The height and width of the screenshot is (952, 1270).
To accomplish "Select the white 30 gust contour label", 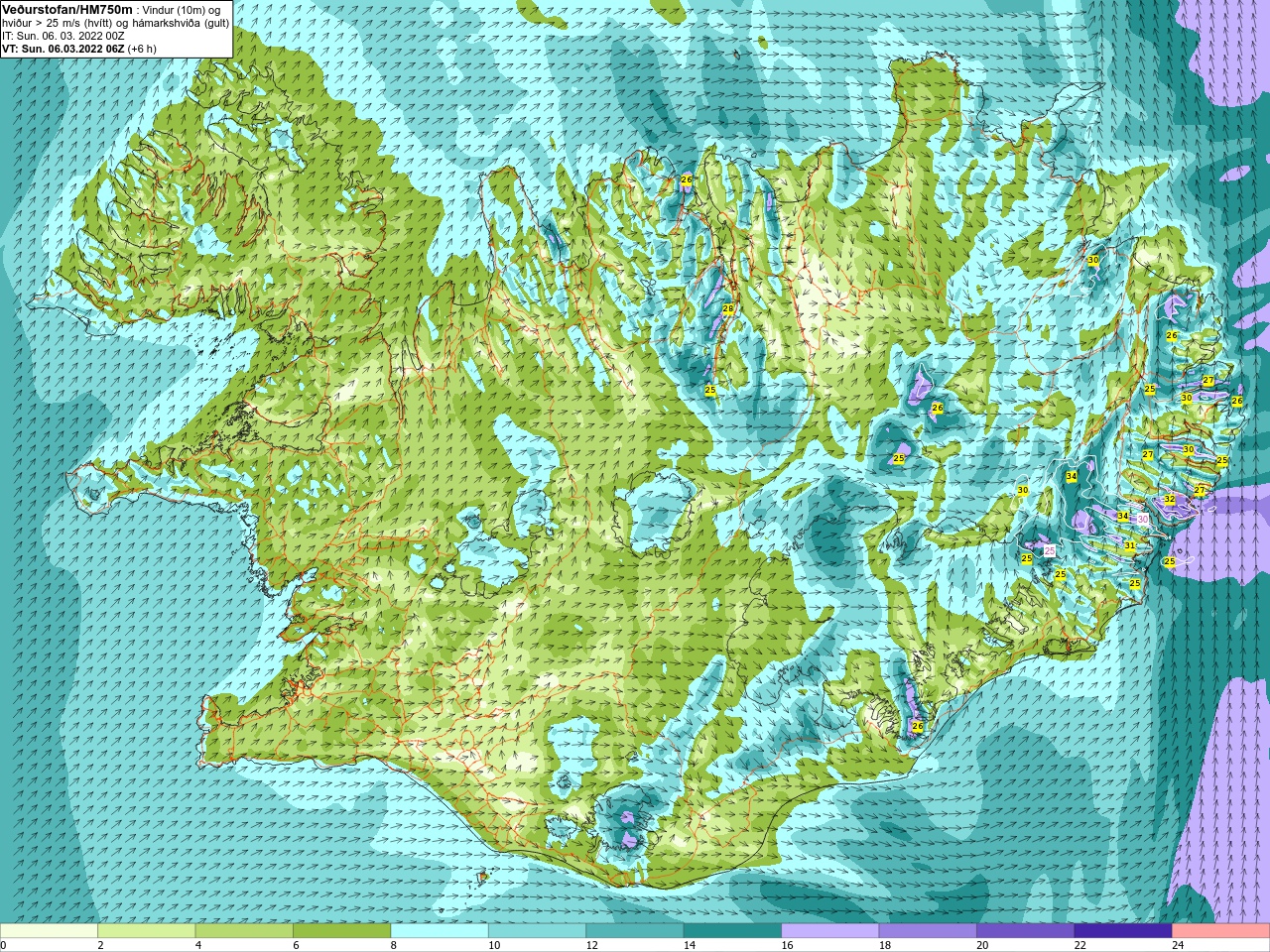I will [1142, 519].
